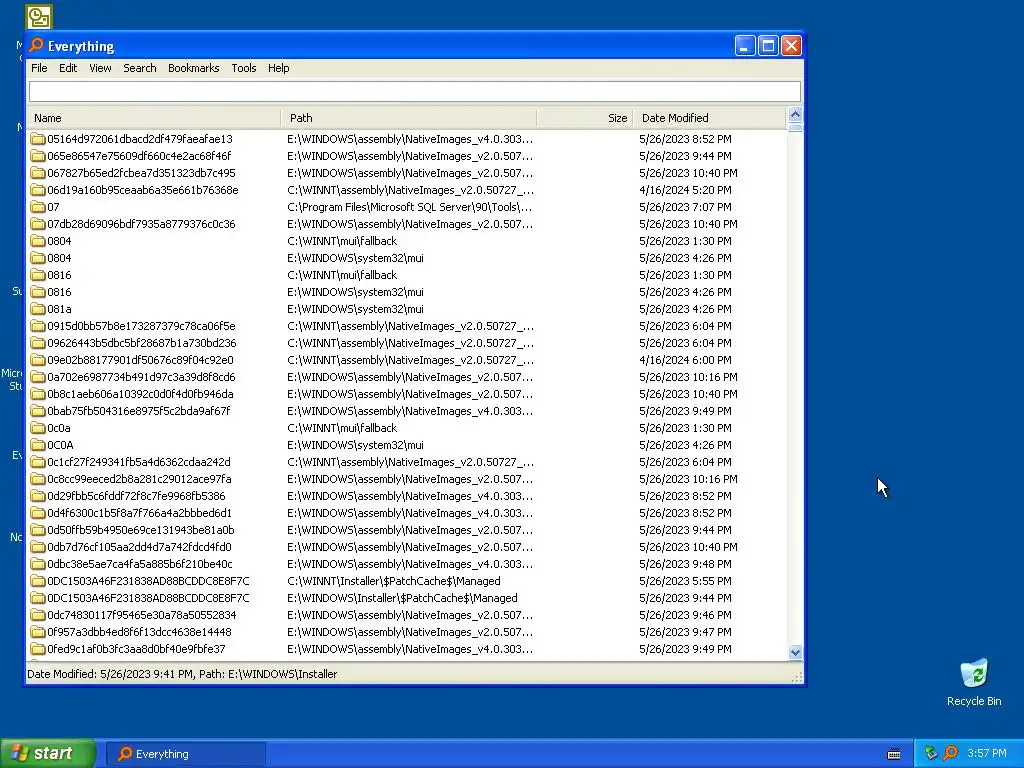Sort by the Path column header
Viewport: 1024px width, 768px height.
click(409, 118)
